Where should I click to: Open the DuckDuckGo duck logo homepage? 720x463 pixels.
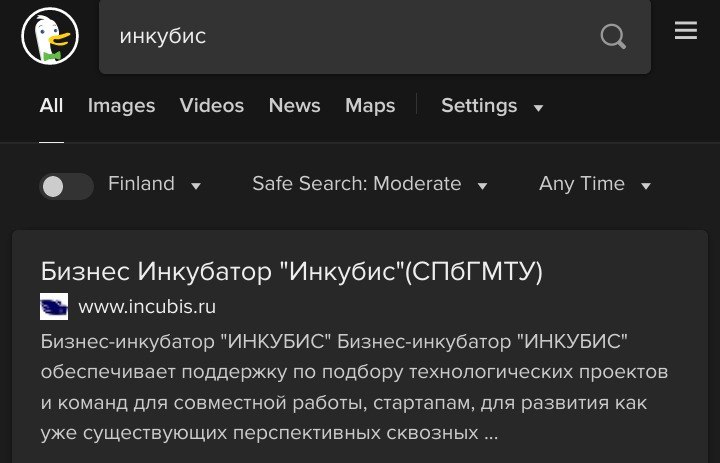coord(50,36)
